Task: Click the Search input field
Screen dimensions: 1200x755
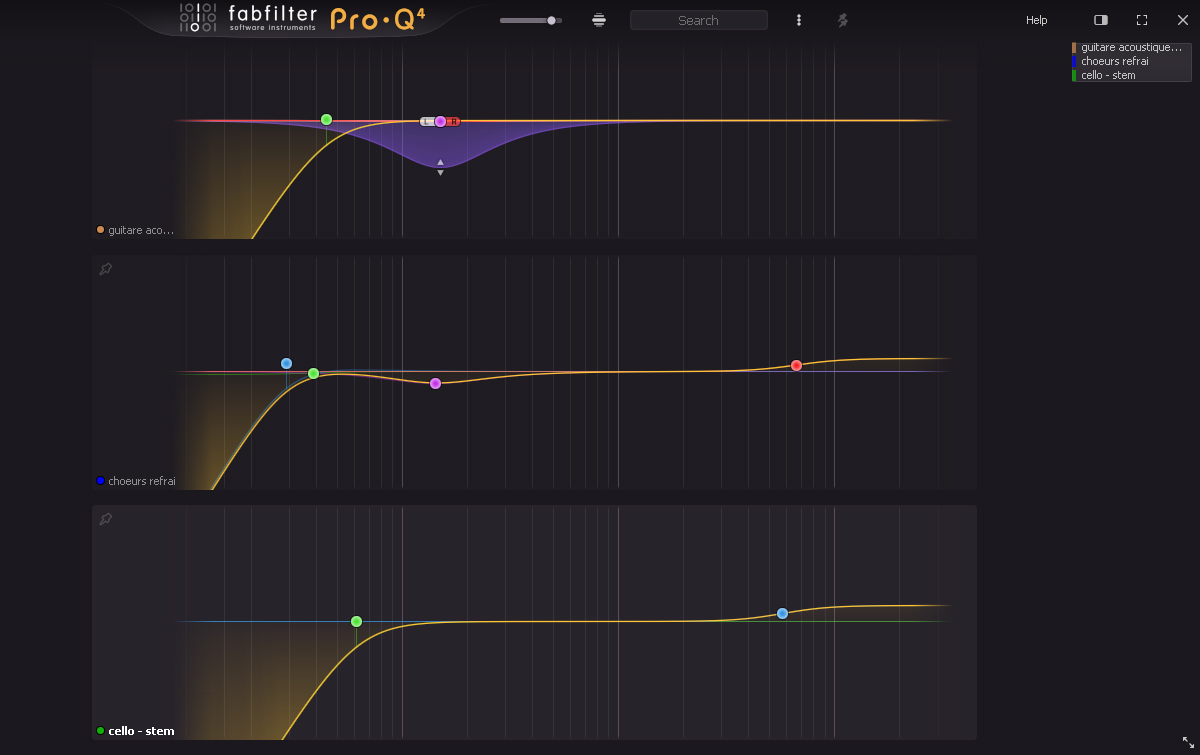Action: (x=699, y=20)
